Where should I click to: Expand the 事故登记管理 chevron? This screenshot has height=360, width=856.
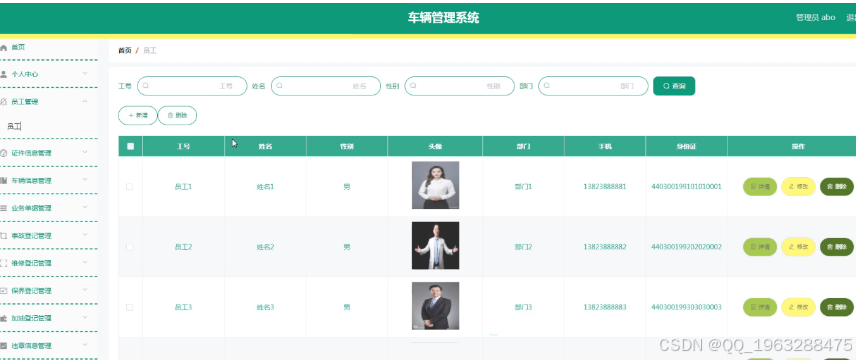(85, 234)
